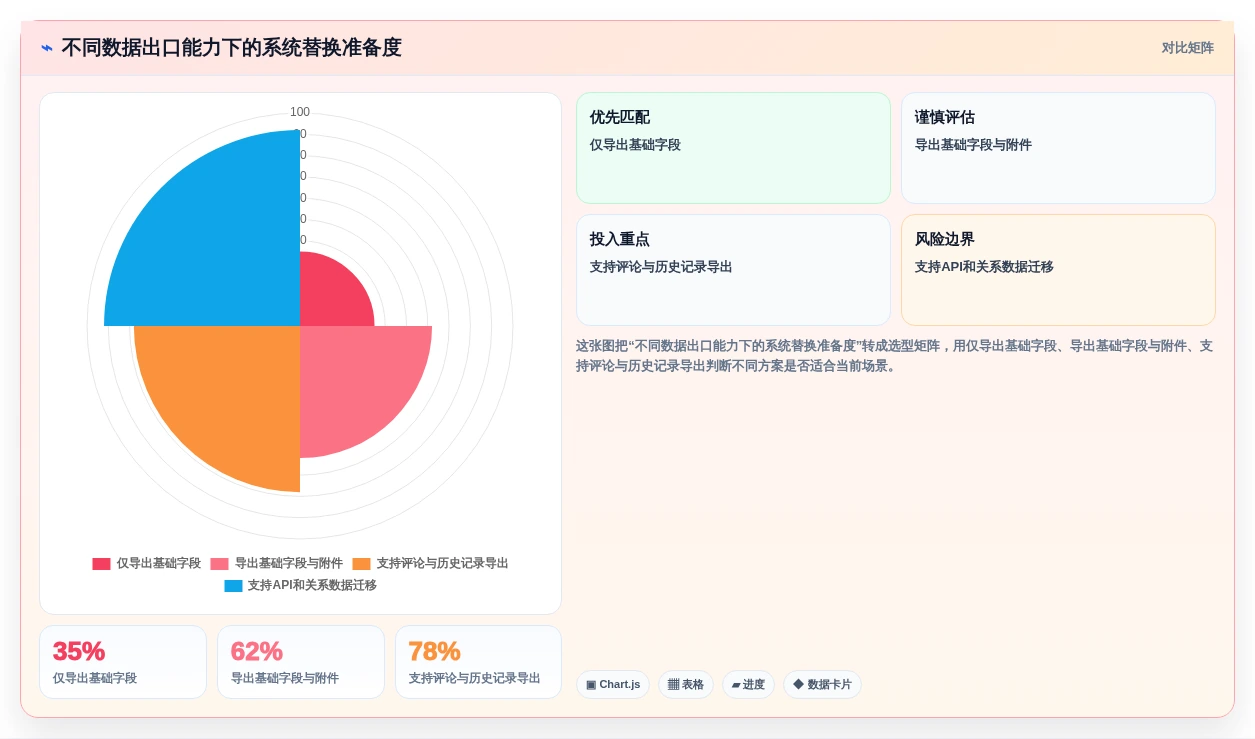
Task: Open the 谨慎评估 matrix card
Action: coord(1058,148)
